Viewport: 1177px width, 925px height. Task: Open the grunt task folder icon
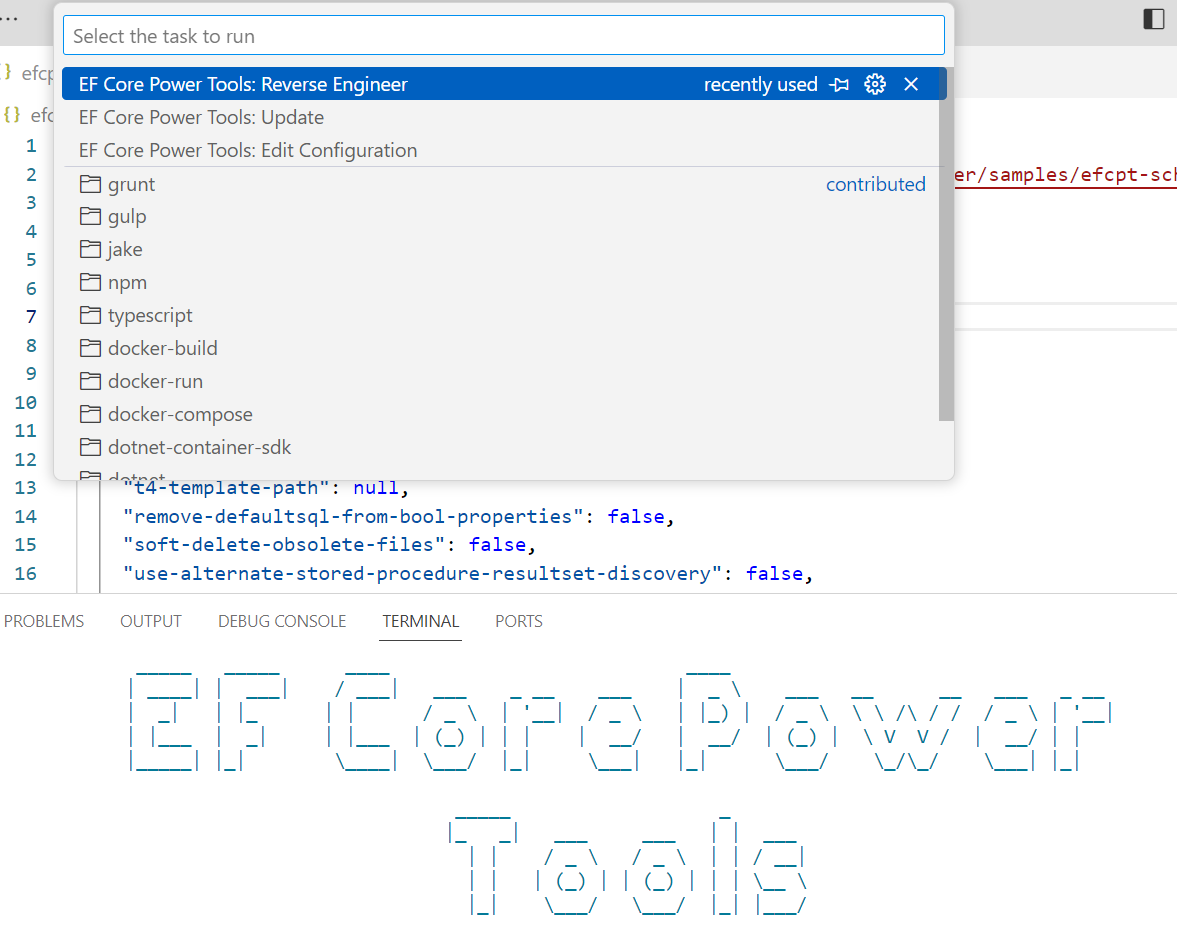90,184
